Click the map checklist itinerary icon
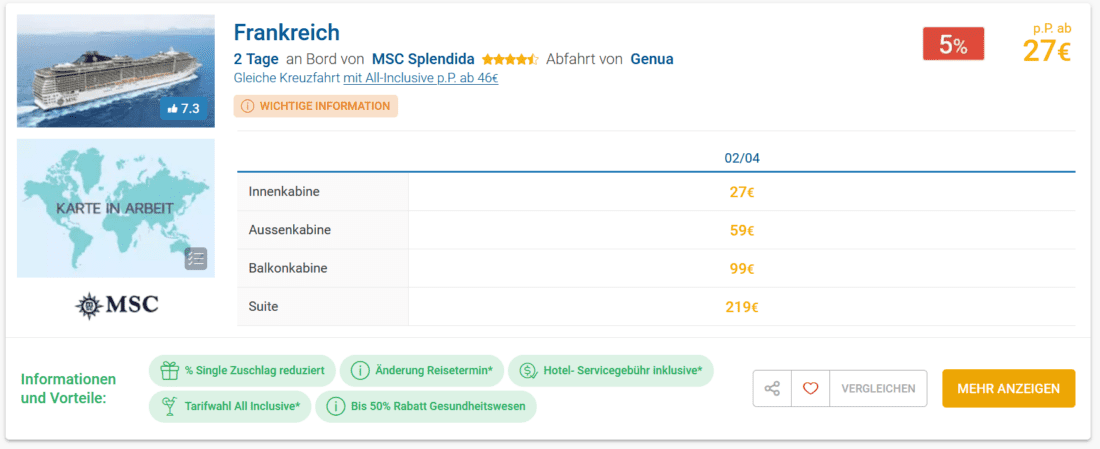 pyautogui.click(x=196, y=259)
